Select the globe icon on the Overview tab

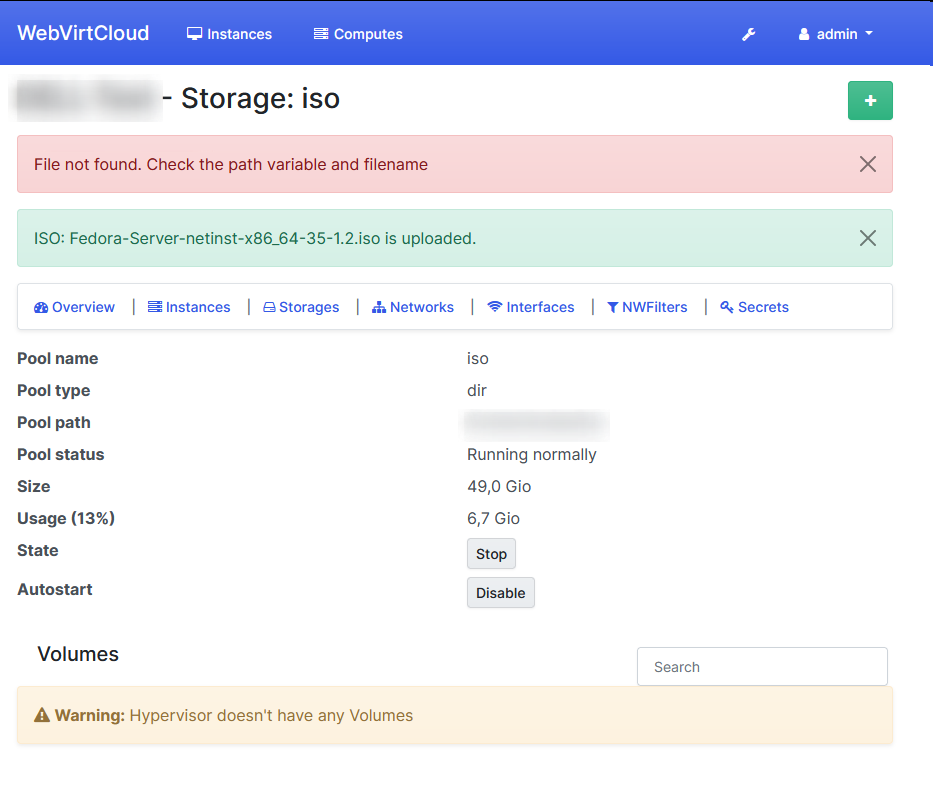coord(40,307)
